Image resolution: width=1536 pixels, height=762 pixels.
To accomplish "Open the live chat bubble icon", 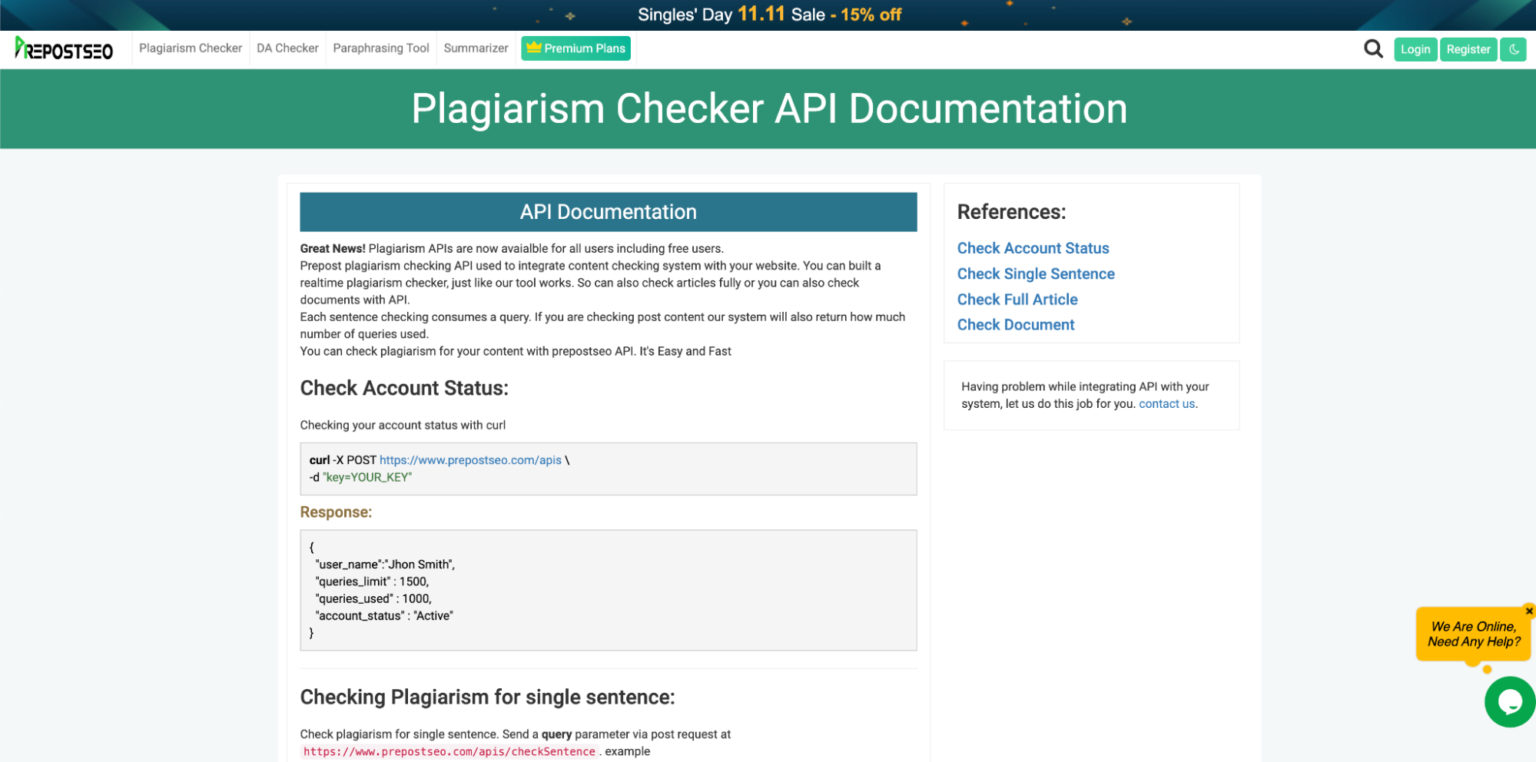I will click(x=1510, y=702).
